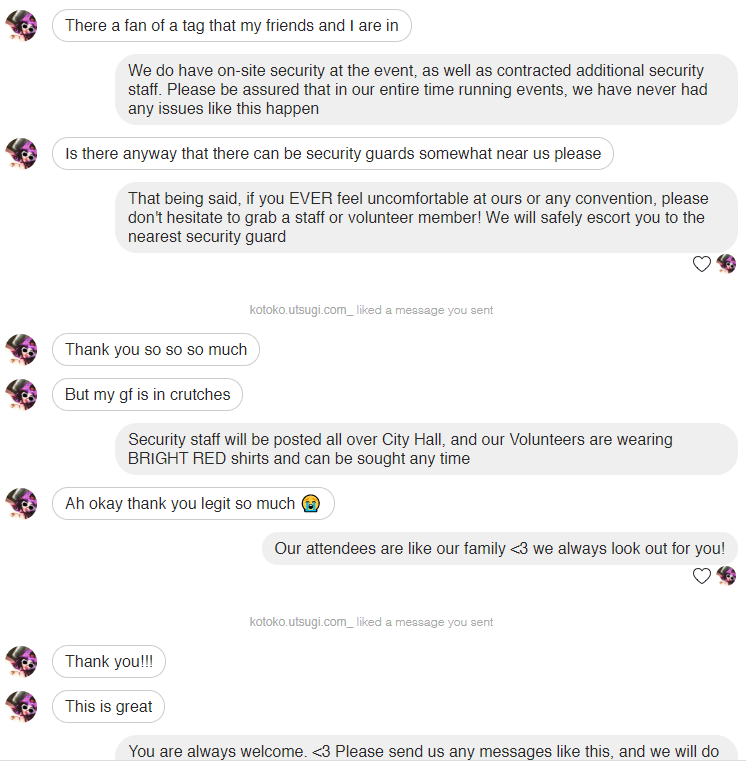746x769 pixels.
Task: Click the avatar next to 'Thank you so so so much'
Action: click(21, 350)
